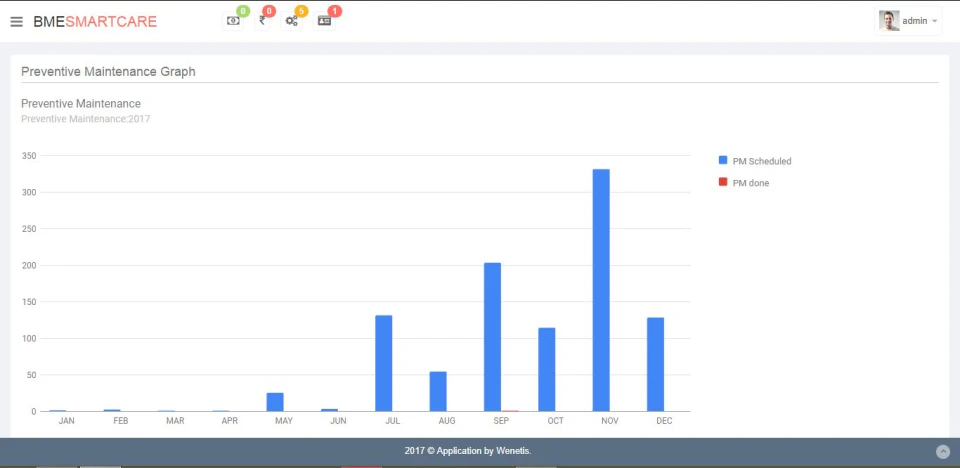Click the scroll-to-top arrow in footer
Screen dimensions: 960x468
[943, 451]
